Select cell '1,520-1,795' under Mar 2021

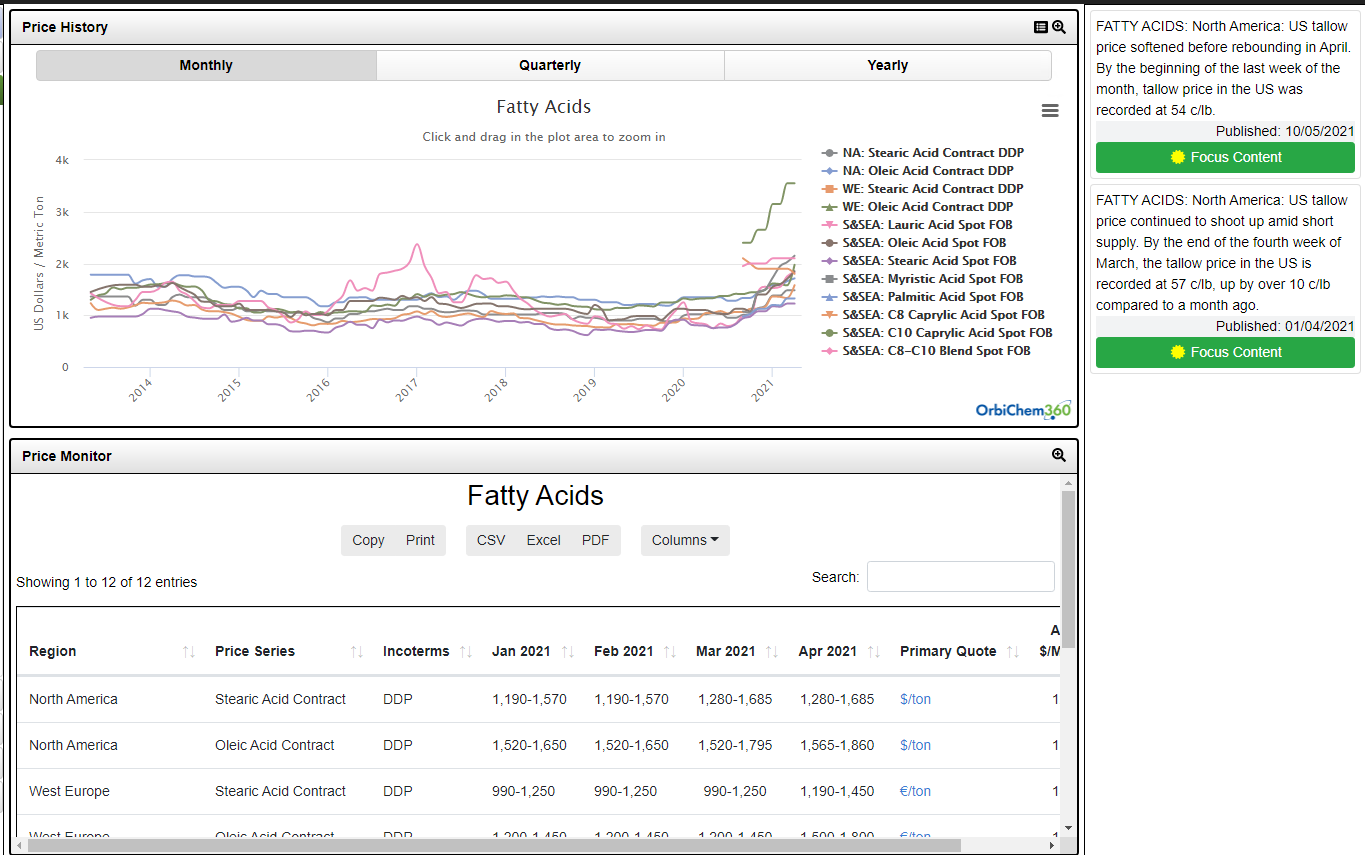point(734,745)
